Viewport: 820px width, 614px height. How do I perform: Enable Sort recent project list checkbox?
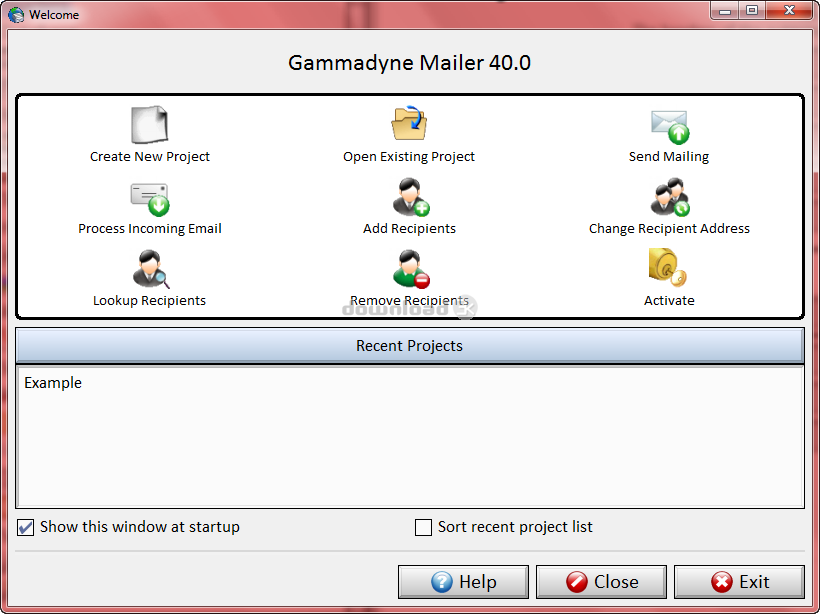click(423, 527)
